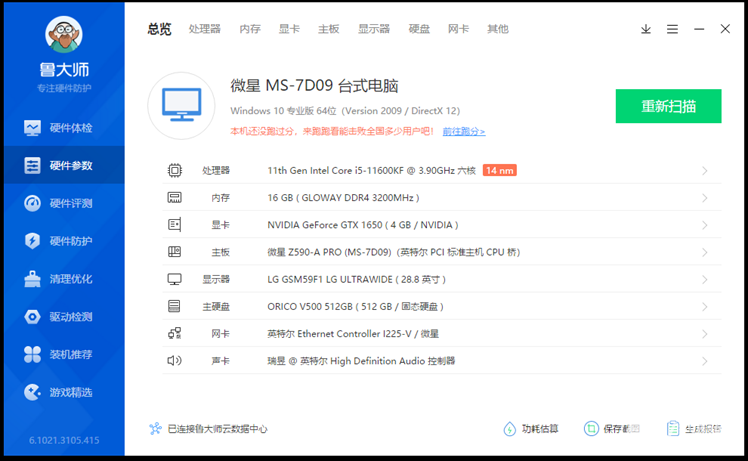Click the 保存截图 save screenshot icon
The height and width of the screenshot is (461, 748).
pos(591,429)
